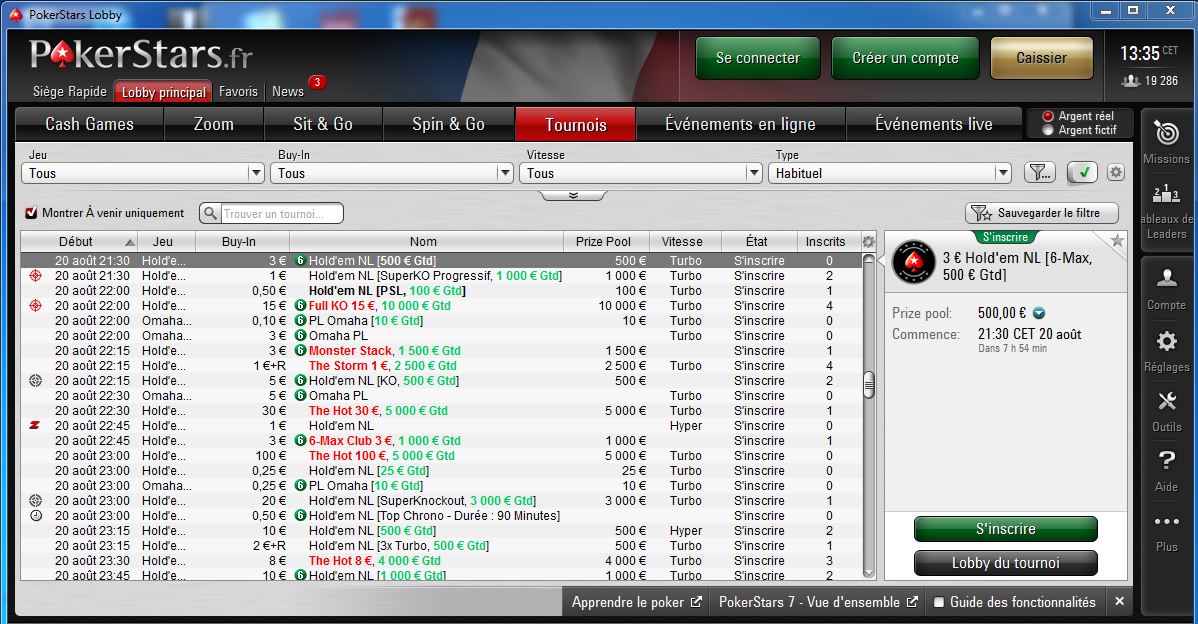Switch to the Zoom tab
Viewport: 1198px width, 624px height.
click(x=214, y=124)
